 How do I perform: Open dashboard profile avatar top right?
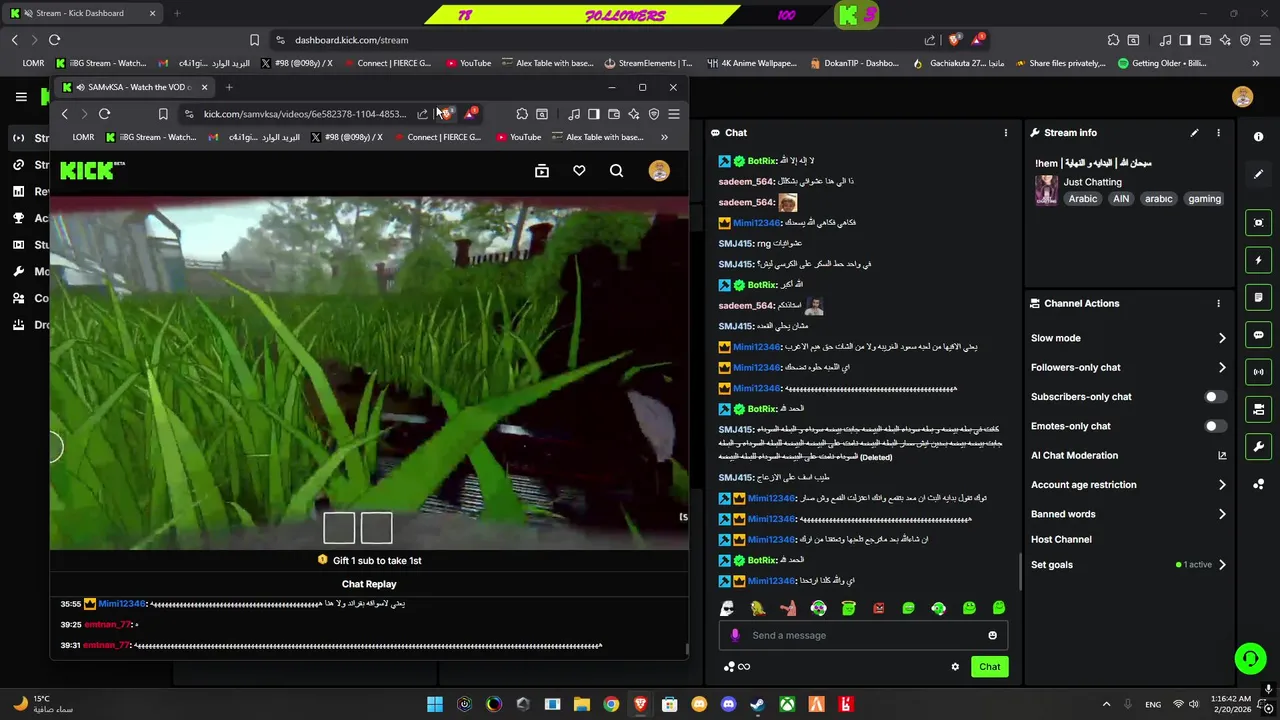1243,97
